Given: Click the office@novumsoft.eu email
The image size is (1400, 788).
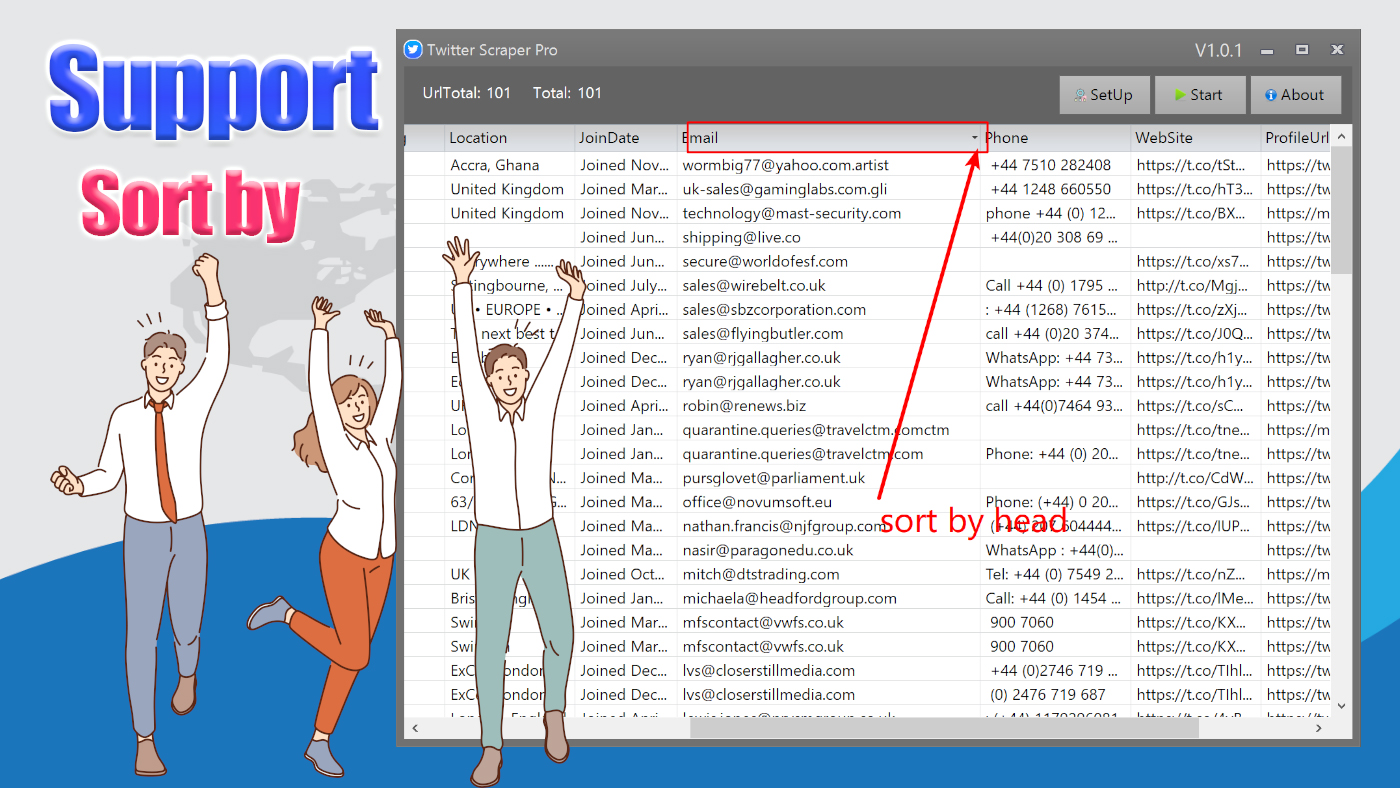Looking at the screenshot, I should pos(757,501).
